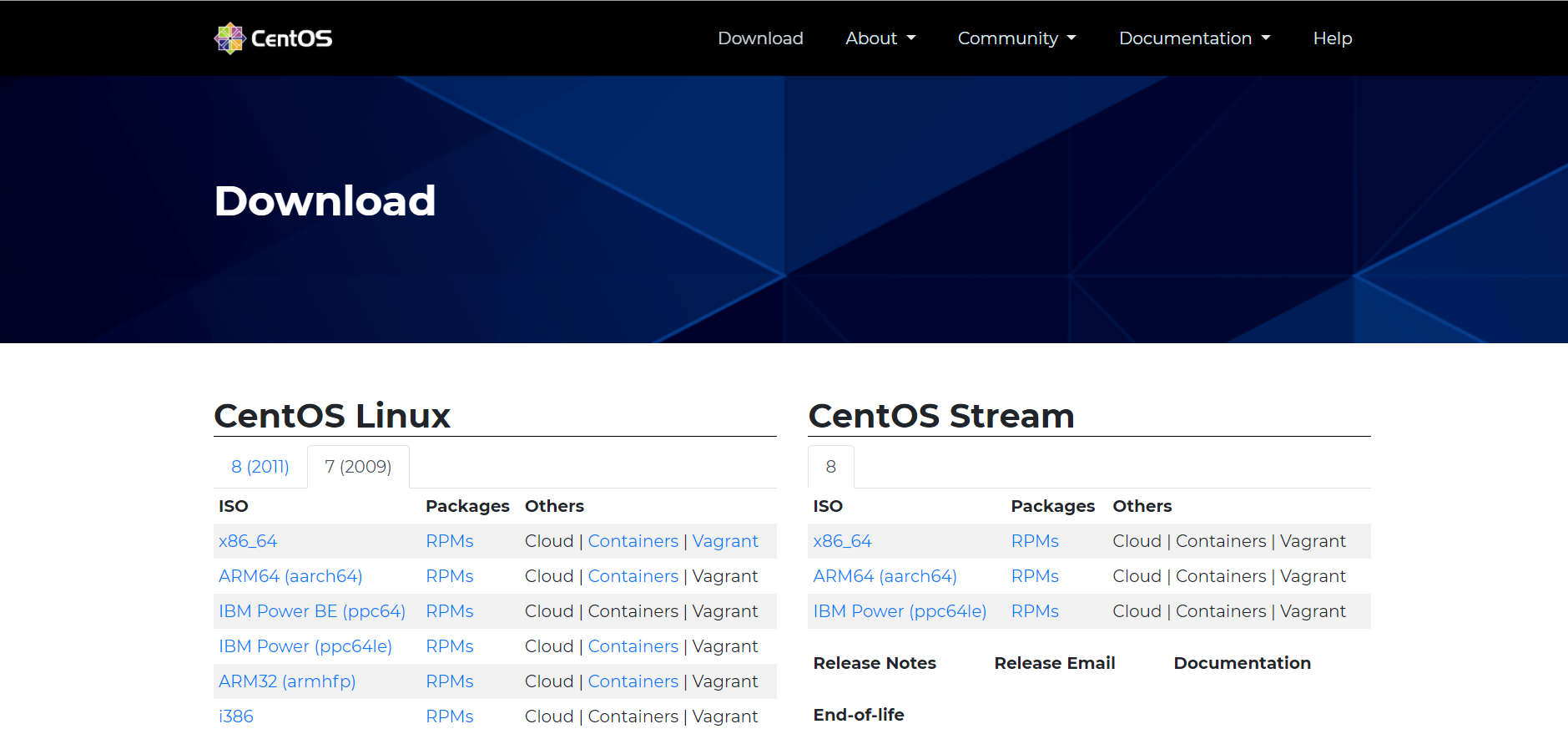Open RPMs link in ARM32 row
Image resolution: width=1568 pixels, height=729 pixels.
tap(450, 681)
